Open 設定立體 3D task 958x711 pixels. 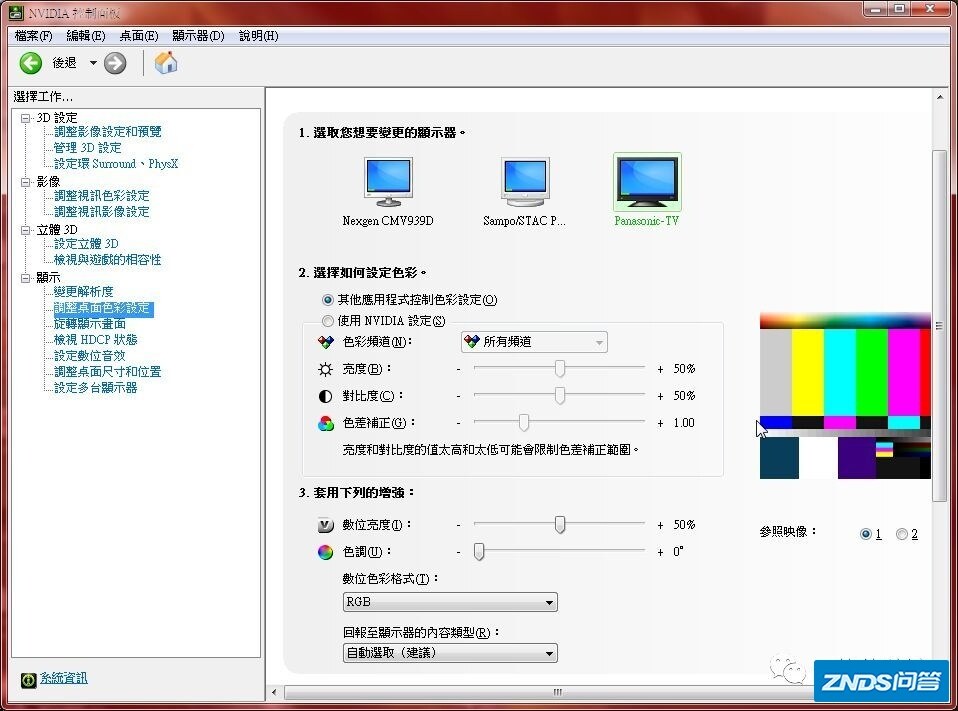86,244
